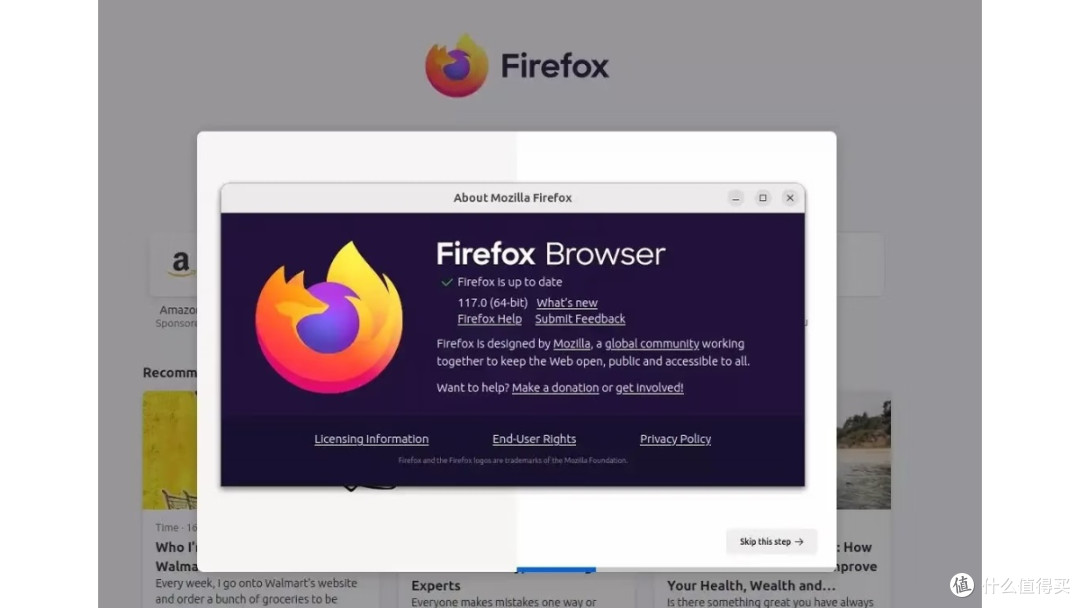
Task: Open the What's new link
Action: coord(567,303)
